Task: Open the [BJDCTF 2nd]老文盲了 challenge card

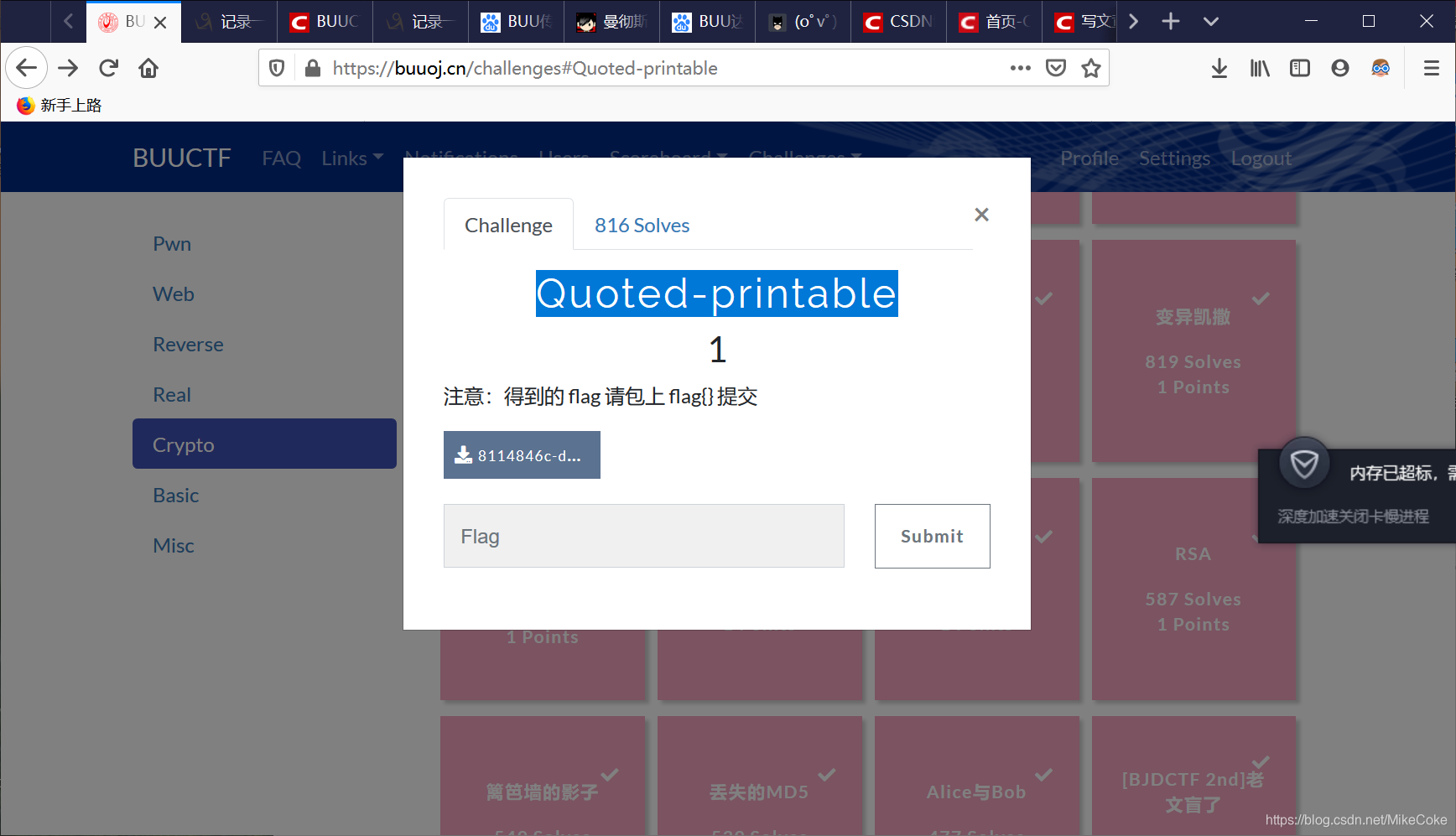Action: click(1193, 776)
